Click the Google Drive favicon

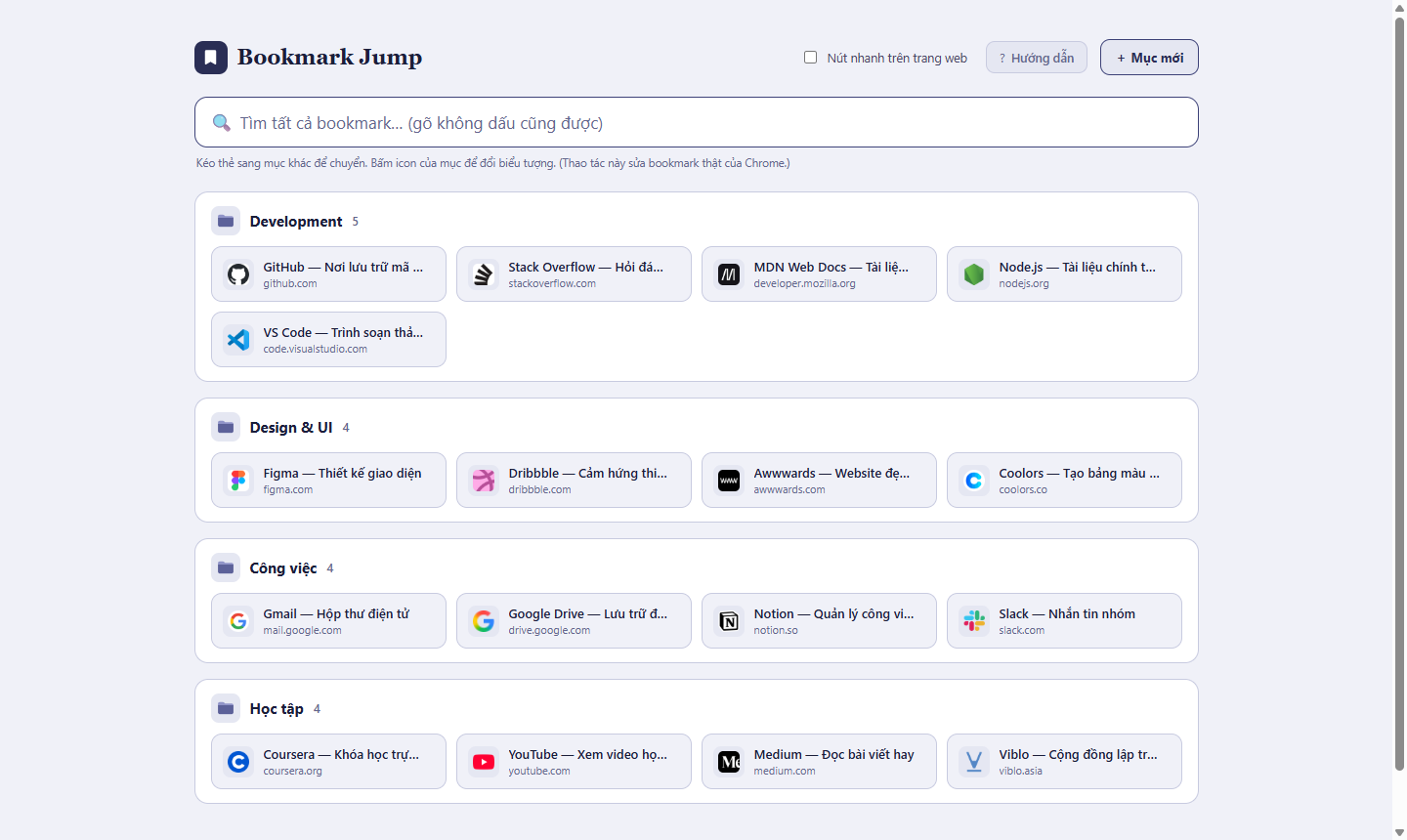[x=484, y=621]
